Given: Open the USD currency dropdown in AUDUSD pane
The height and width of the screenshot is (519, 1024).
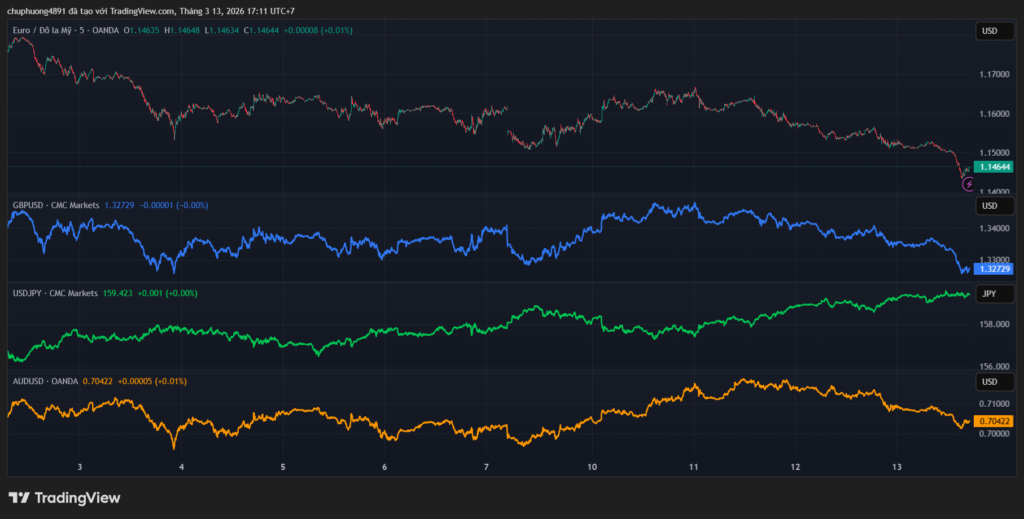Looking at the screenshot, I should coord(989,382).
